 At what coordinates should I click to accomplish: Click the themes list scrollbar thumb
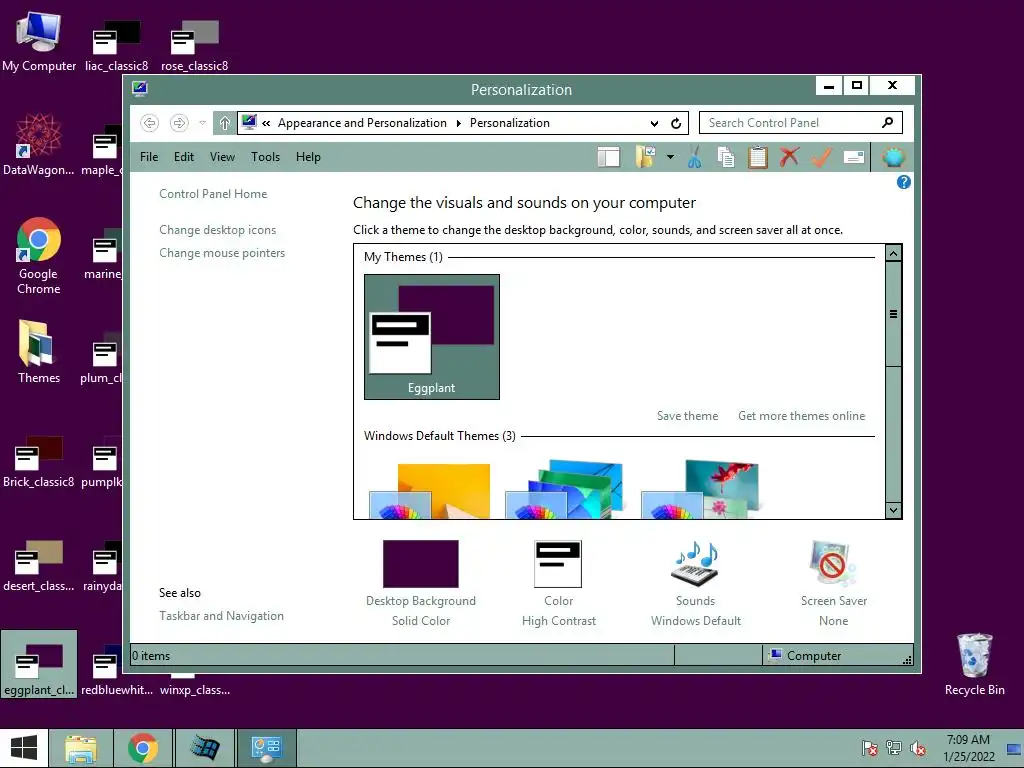[x=893, y=314]
